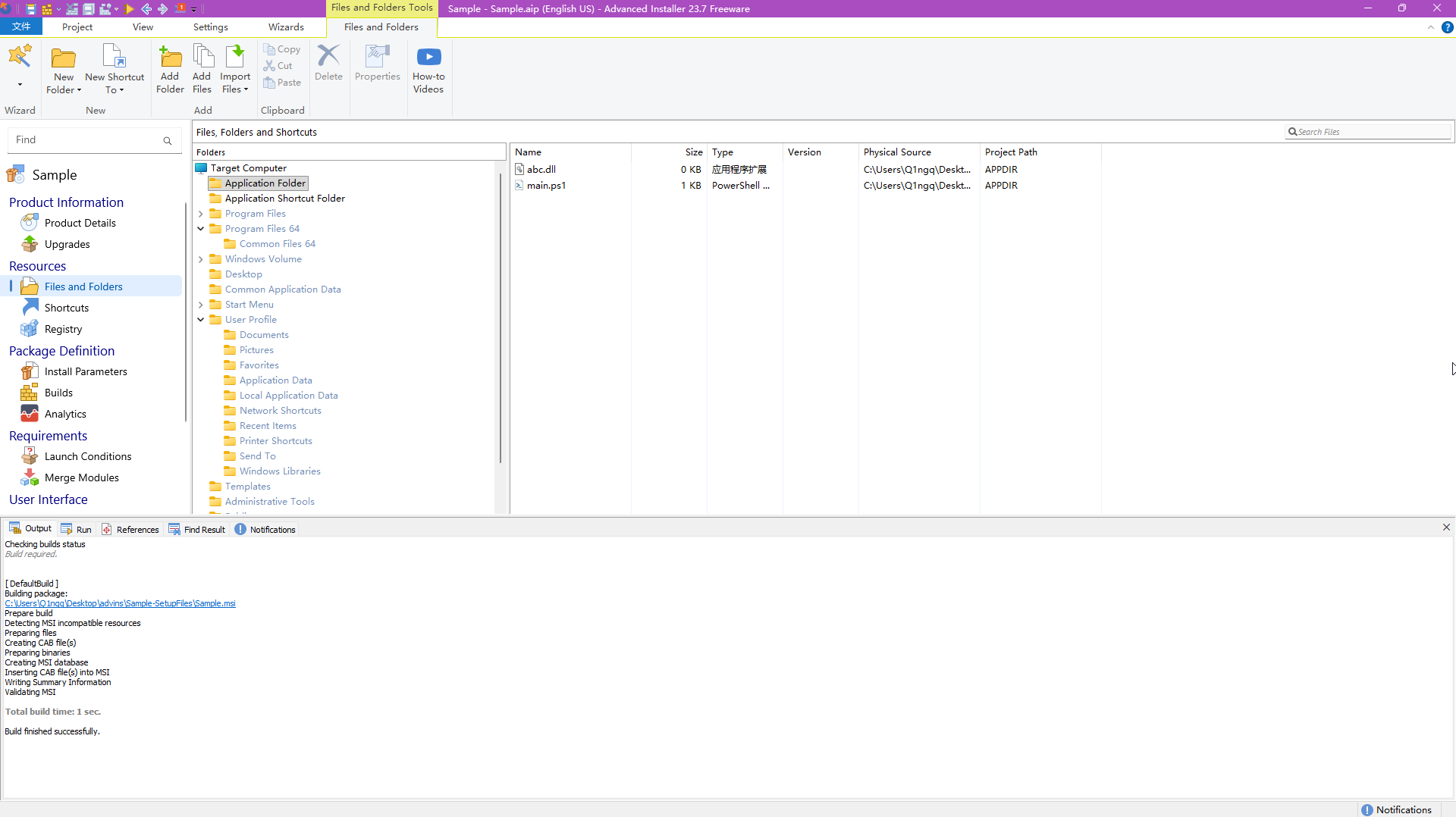Open the Analytics page

[65, 414]
